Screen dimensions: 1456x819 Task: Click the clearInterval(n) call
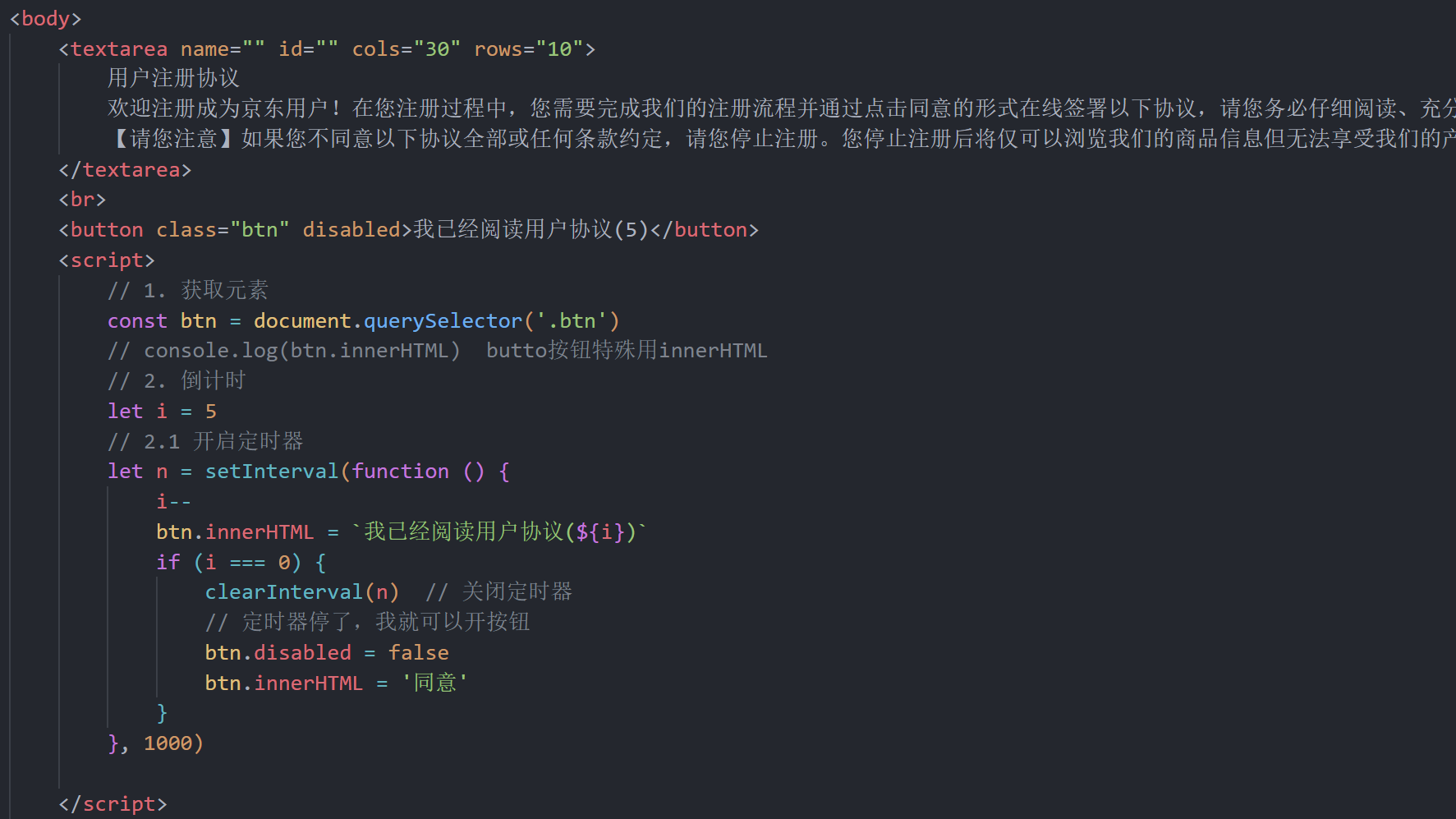point(302,592)
